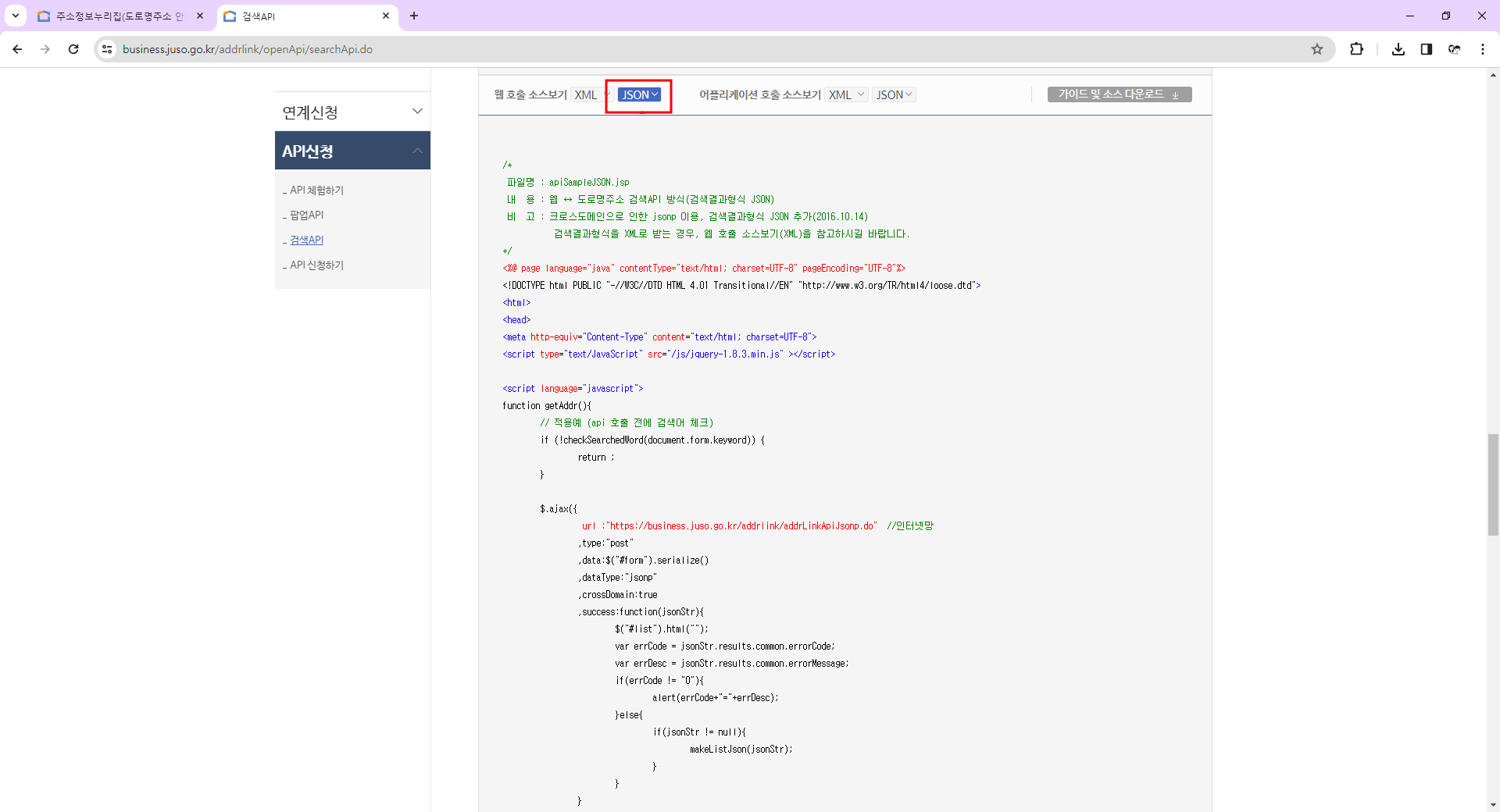Toggle the browser side panel
Screen dimensions: 1500x812
tap(1427, 49)
